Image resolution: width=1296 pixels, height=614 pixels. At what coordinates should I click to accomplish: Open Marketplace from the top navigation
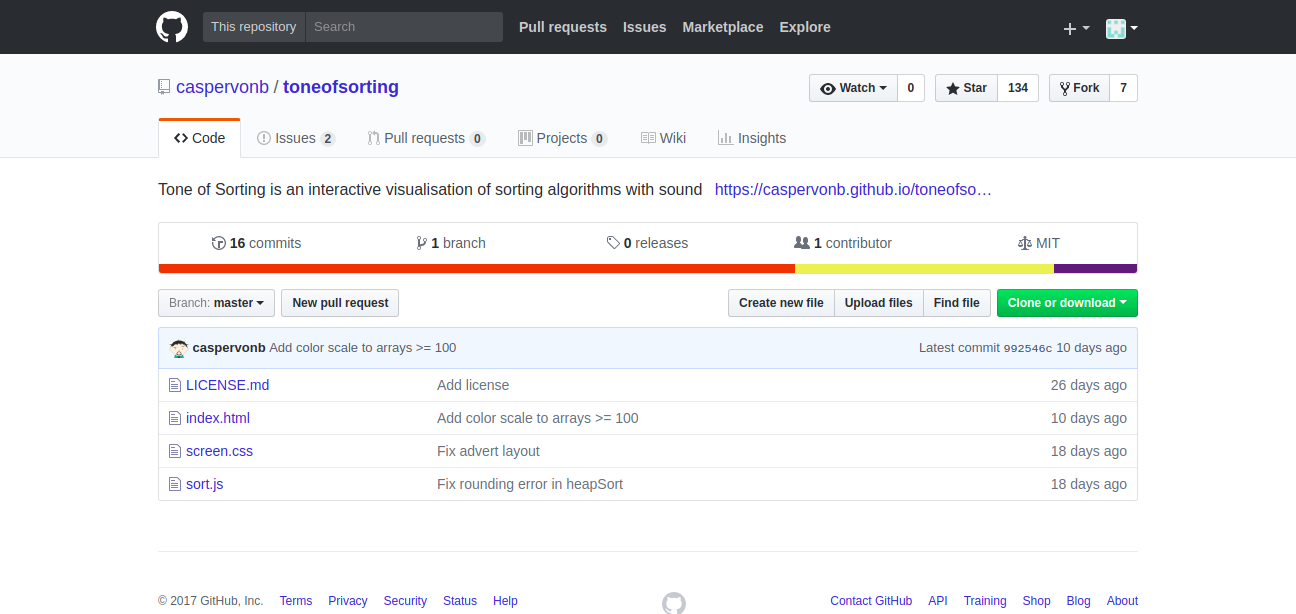pos(723,27)
